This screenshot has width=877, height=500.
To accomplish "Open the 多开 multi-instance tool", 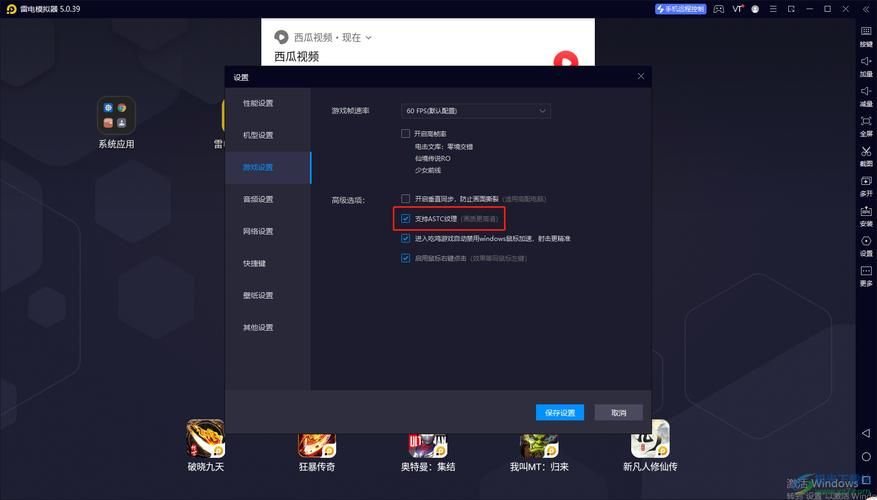I will click(x=866, y=186).
